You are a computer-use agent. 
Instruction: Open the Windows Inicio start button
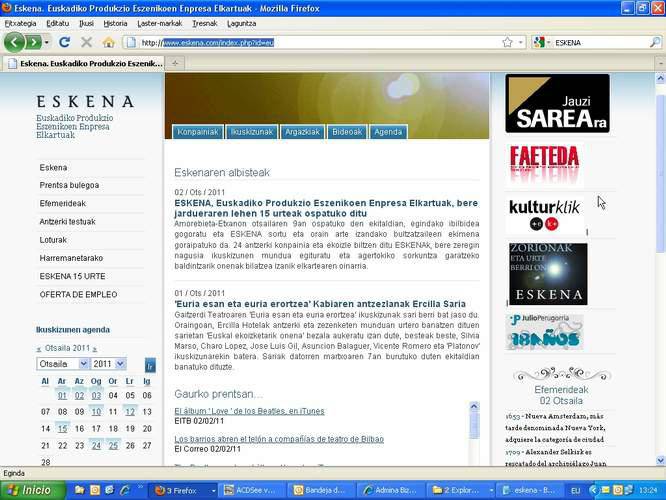(x=33, y=490)
